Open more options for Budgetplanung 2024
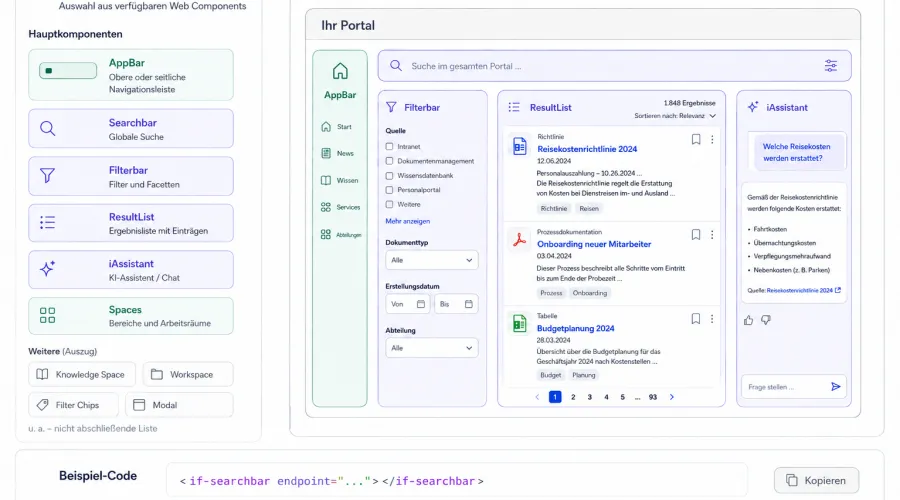Viewport: 900px width, 500px height. point(712,319)
